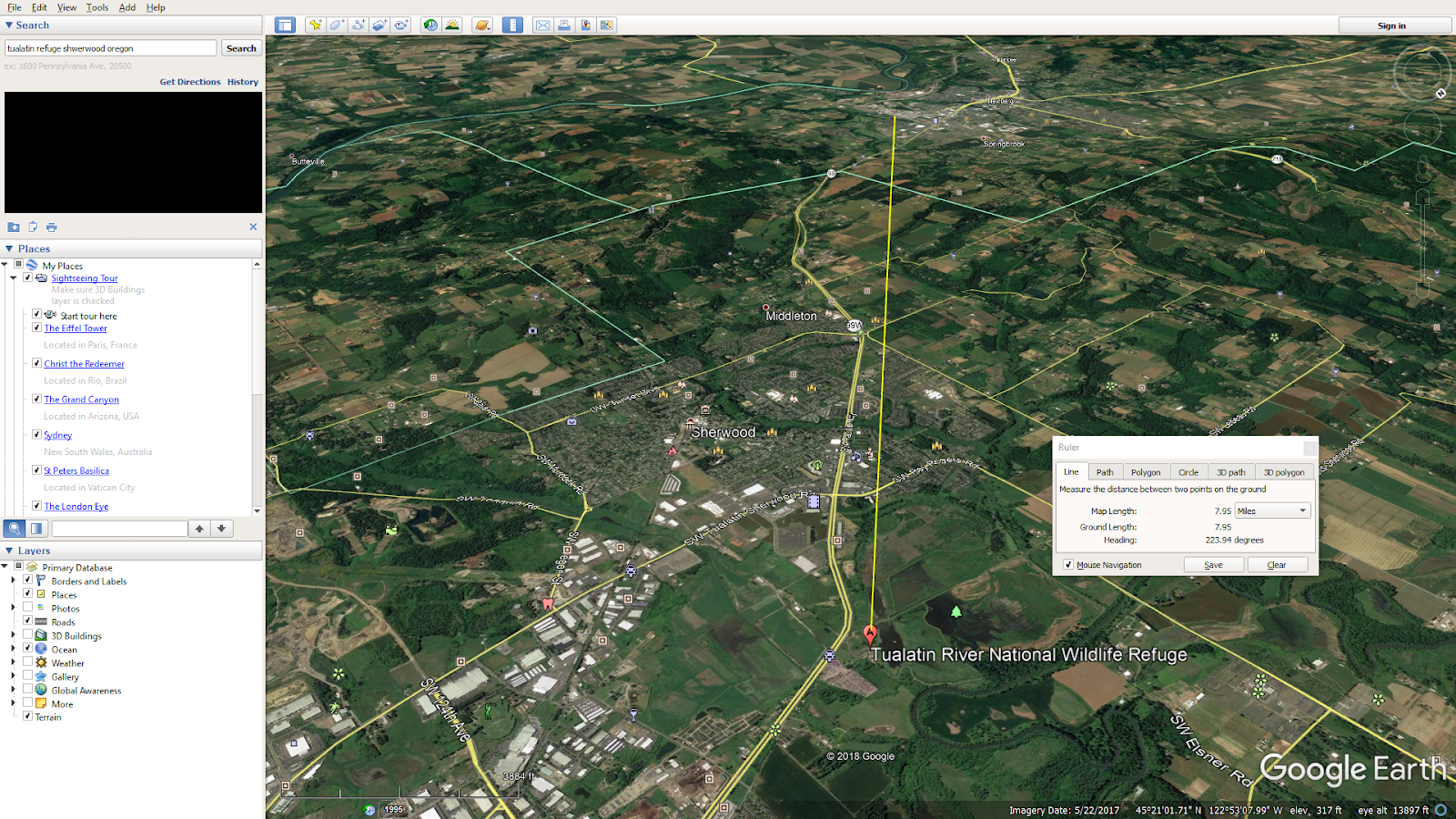This screenshot has height=819, width=1456.
Task: Enable the Weather layer checkbox
Action: [27, 662]
